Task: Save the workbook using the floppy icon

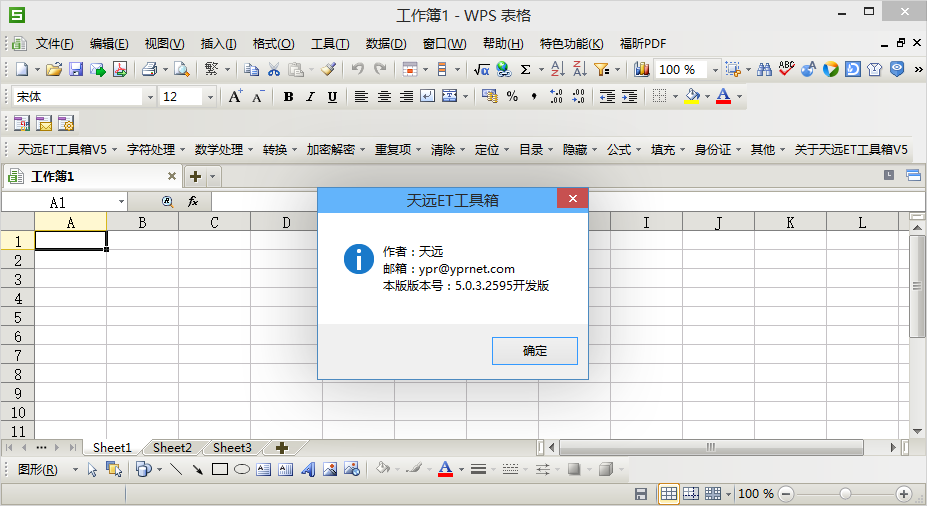Action: pyautogui.click(x=76, y=70)
